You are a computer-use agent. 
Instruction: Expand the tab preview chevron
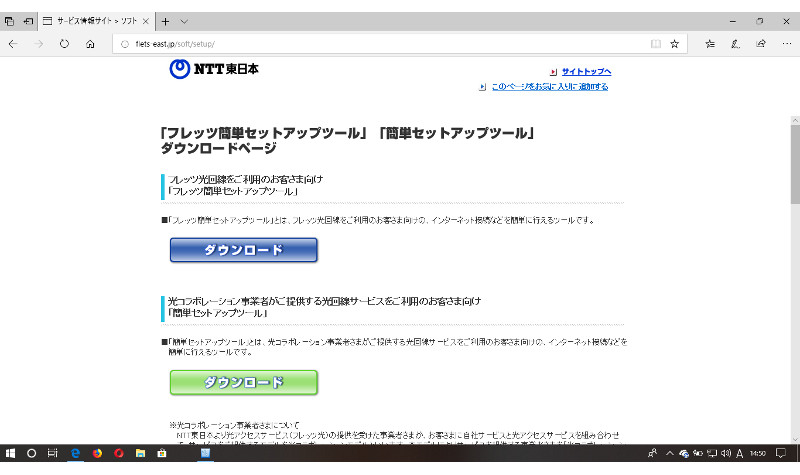click(x=184, y=21)
